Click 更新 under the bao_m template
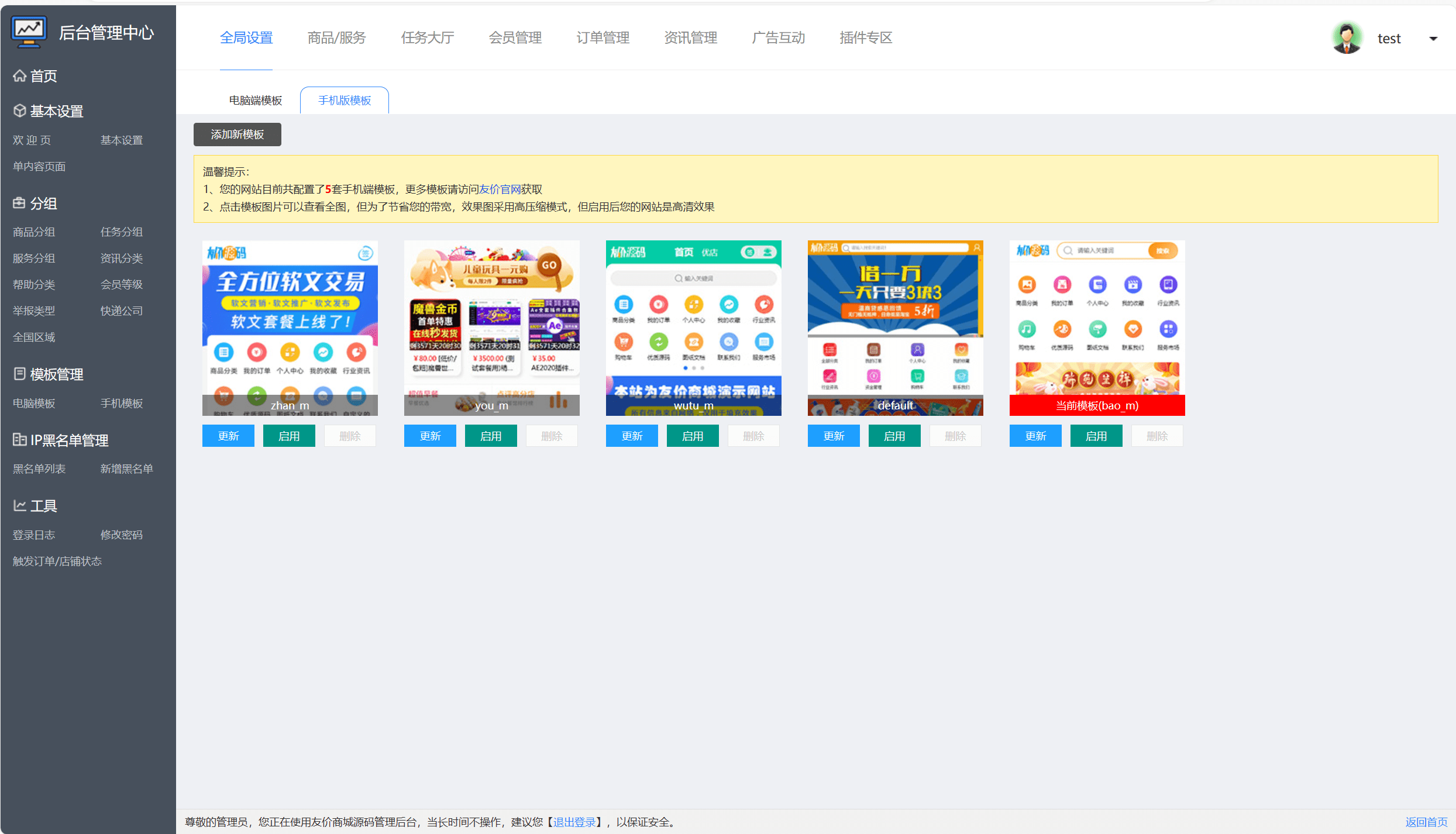The image size is (1456, 834). click(x=1035, y=436)
